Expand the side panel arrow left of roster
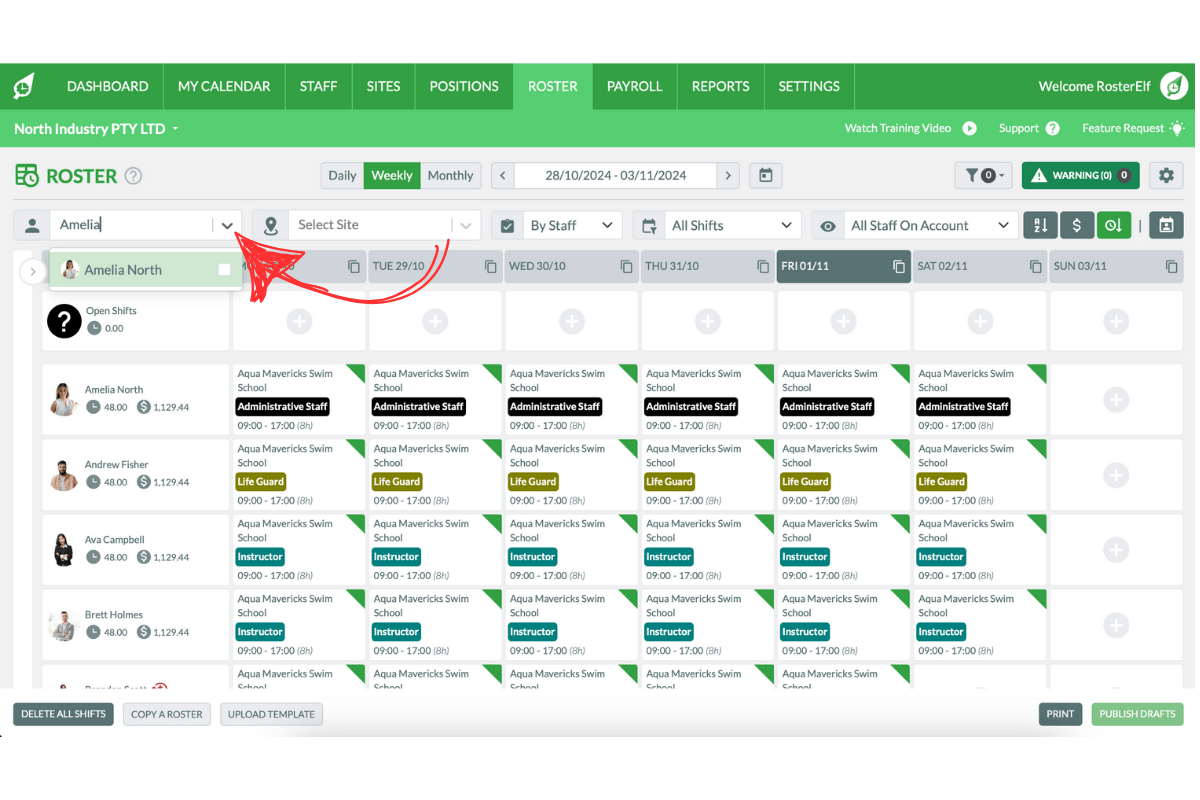1200x800 pixels. [x=32, y=271]
